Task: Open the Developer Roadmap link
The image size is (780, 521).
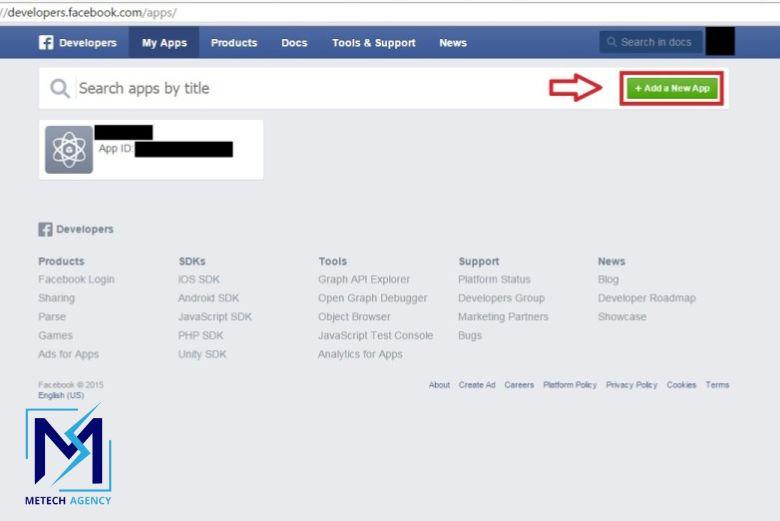Action: [647, 298]
